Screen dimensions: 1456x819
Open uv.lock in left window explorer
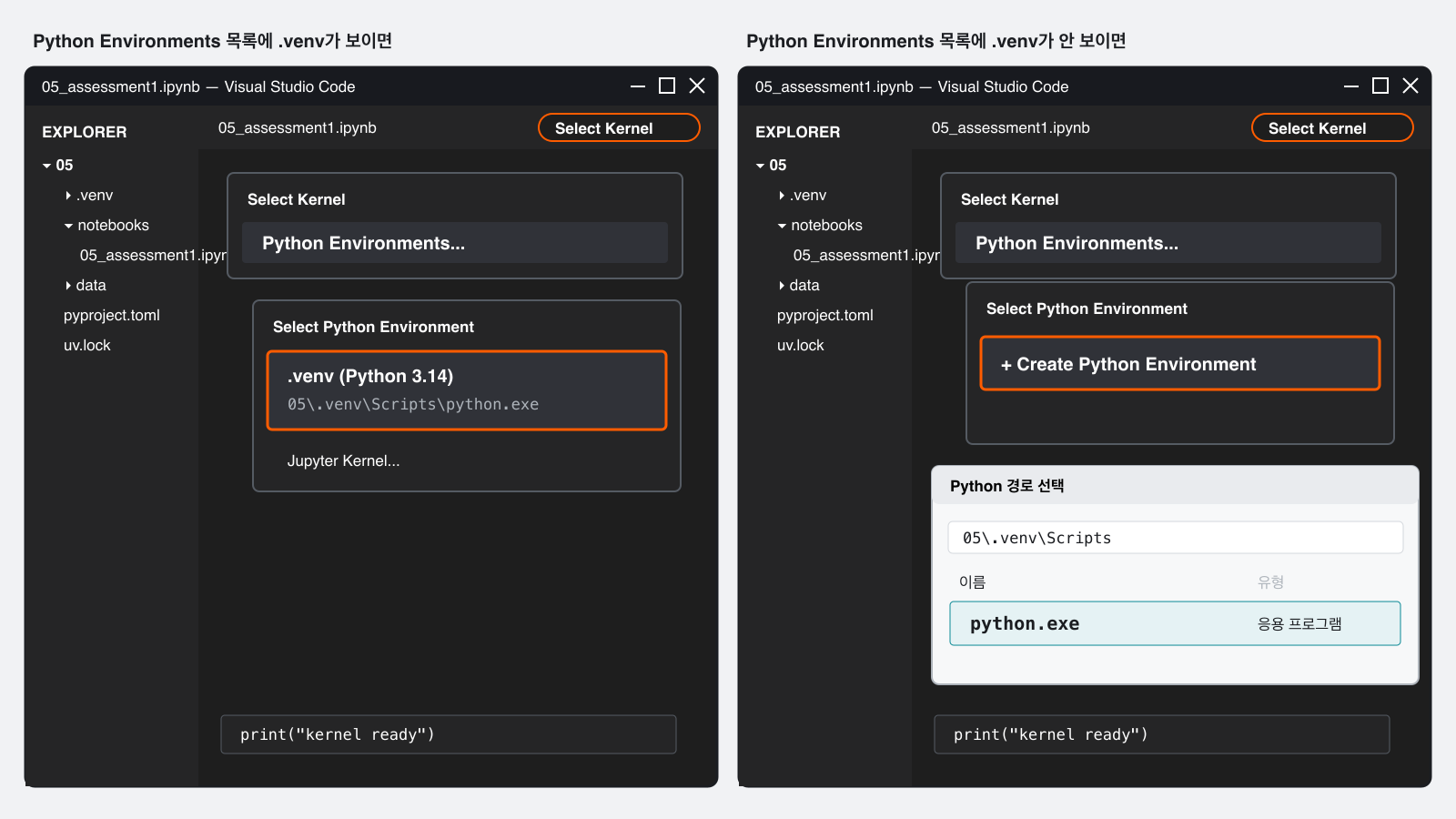(87, 345)
